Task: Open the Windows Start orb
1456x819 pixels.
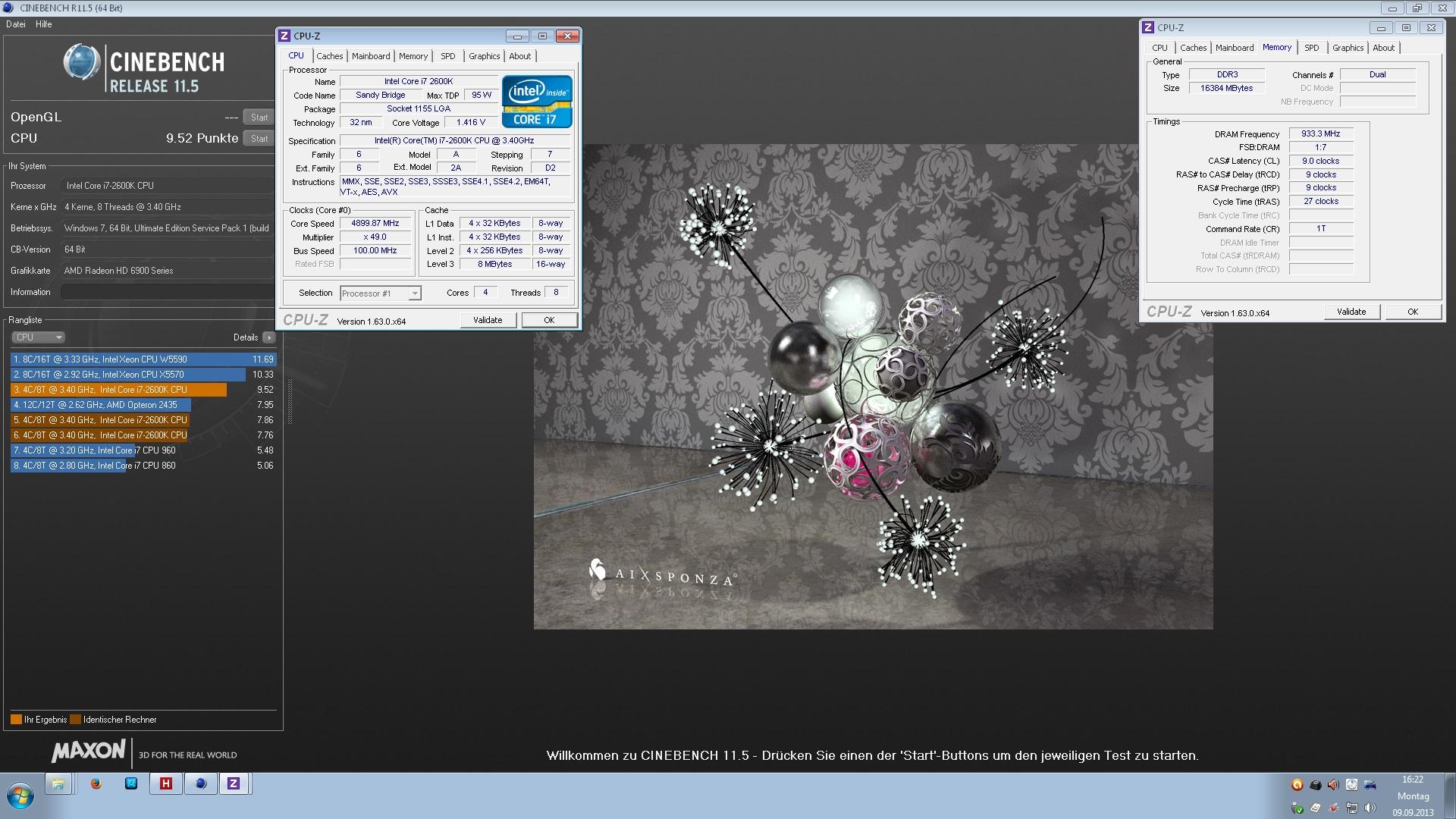Action: [x=20, y=796]
